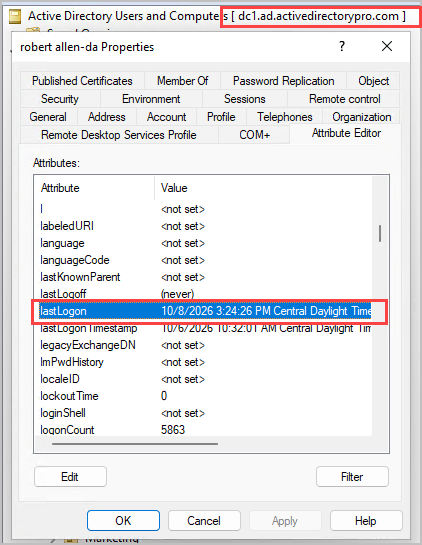
Task: Select the highlighted lastLogon attribute row
Action: click(x=205, y=311)
